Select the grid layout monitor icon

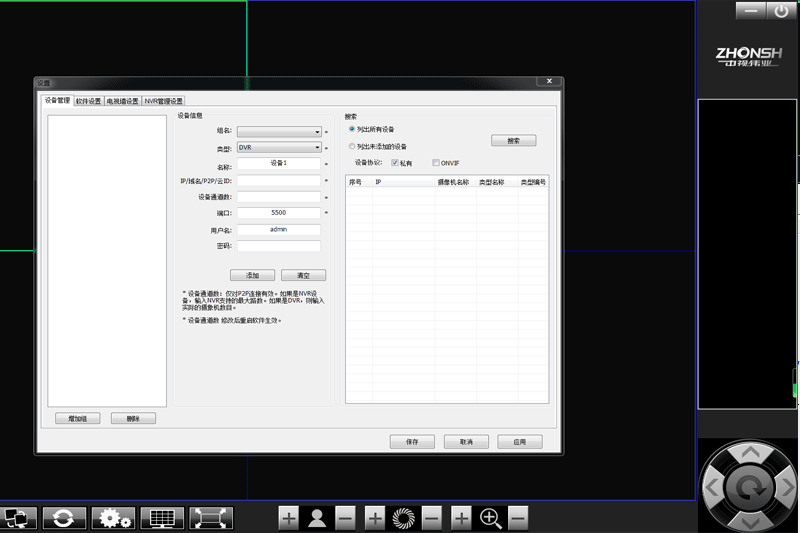pos(162,518)
